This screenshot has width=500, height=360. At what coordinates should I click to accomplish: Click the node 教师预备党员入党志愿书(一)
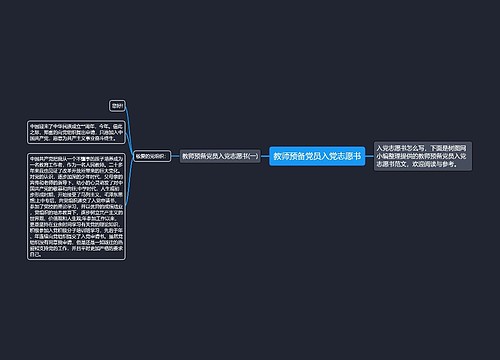pos(220,156)
